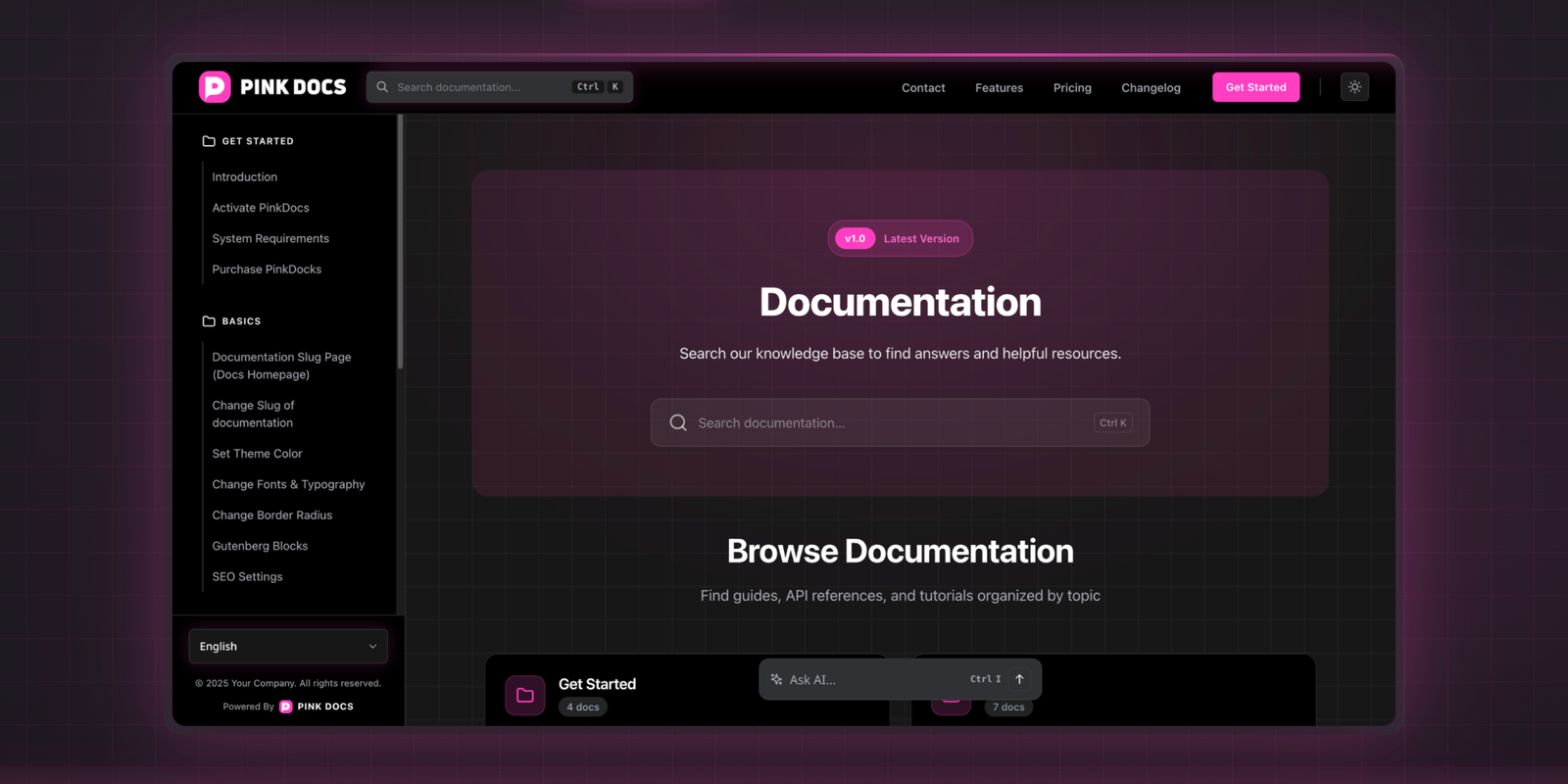This screenshot has height=784, width=1568.
Task: Open the Contact link in header
Action: (923, 88)
